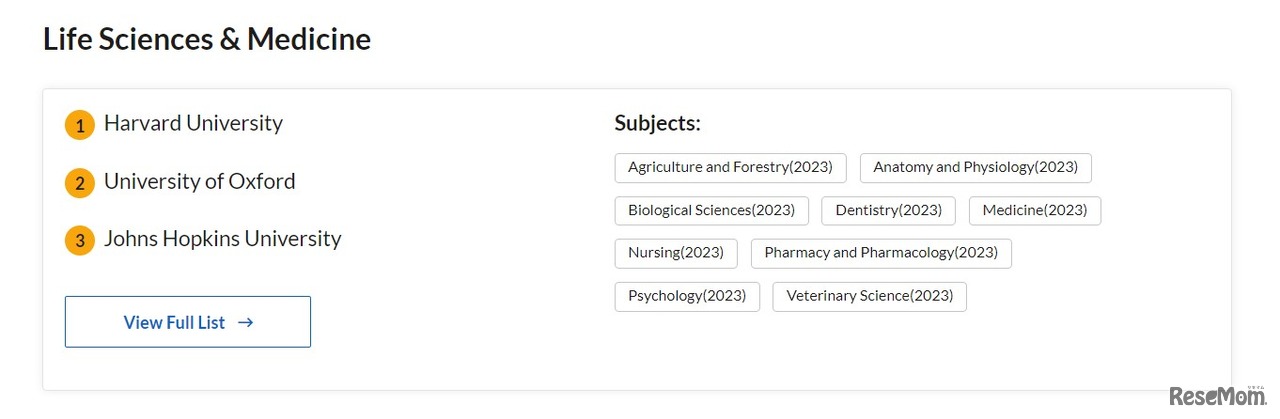This screenshot has width=1280, height=419.
Task: Click the Subjects: label
Action: coord(657,124)
